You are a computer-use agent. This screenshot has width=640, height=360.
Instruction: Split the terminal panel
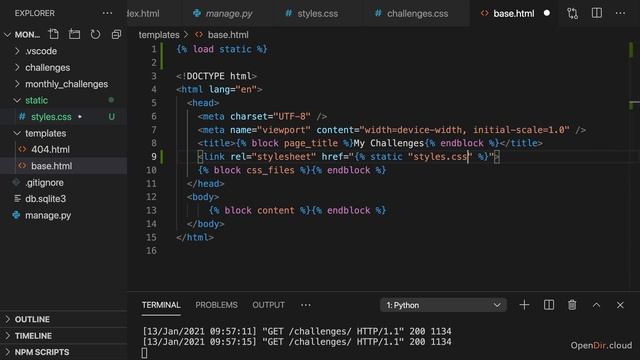pyautogui.click(x=549, y=305)
